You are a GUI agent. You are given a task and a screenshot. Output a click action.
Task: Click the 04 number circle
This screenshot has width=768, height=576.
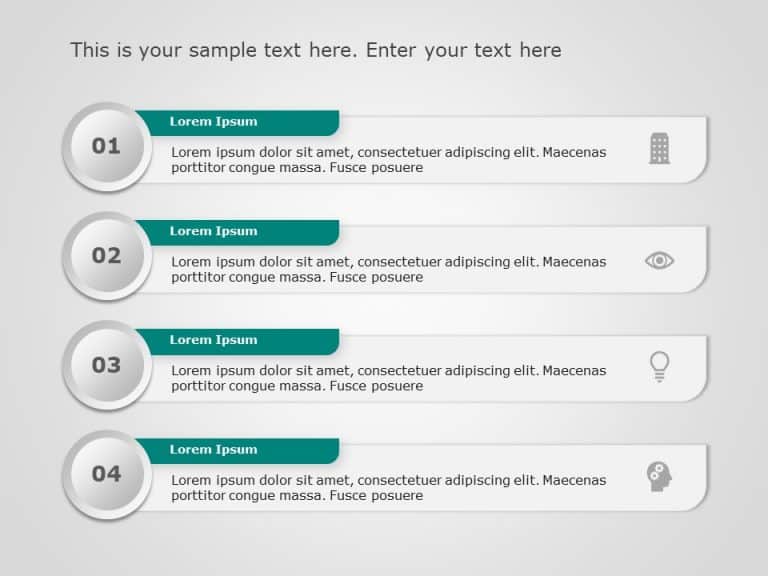tap(106, 474)
